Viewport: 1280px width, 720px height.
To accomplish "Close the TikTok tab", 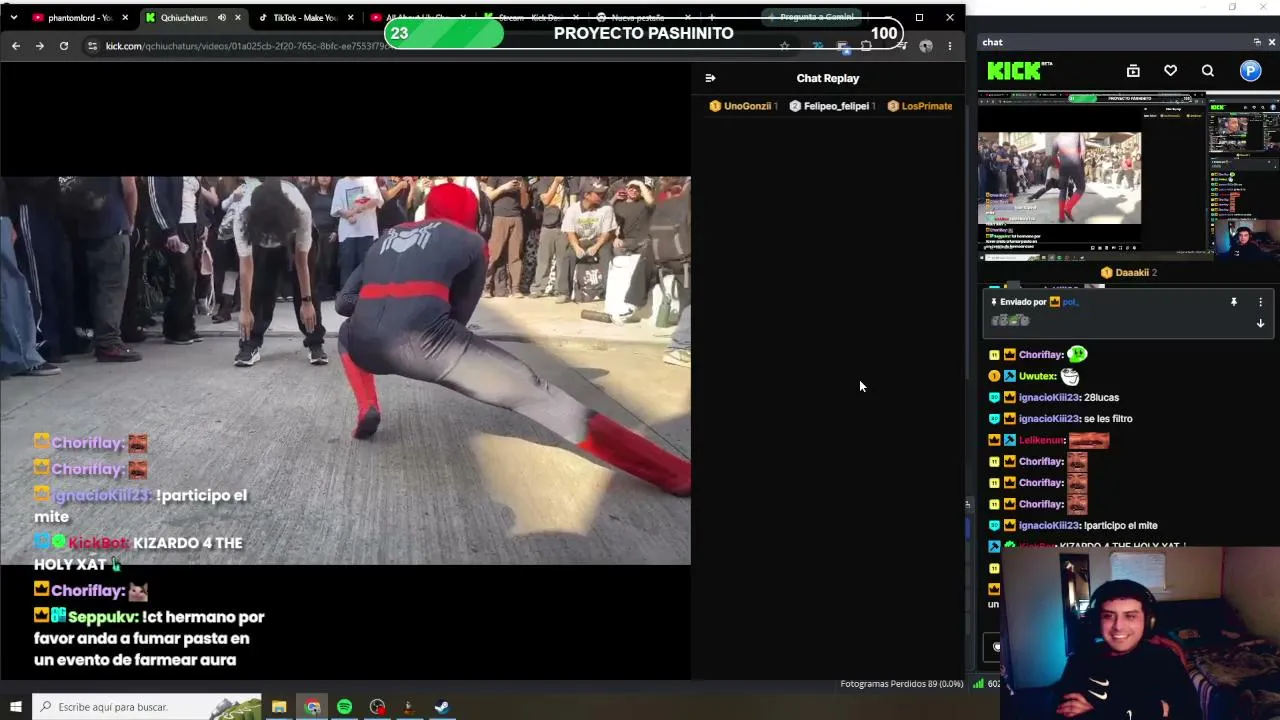I will (x=350, y=17).
